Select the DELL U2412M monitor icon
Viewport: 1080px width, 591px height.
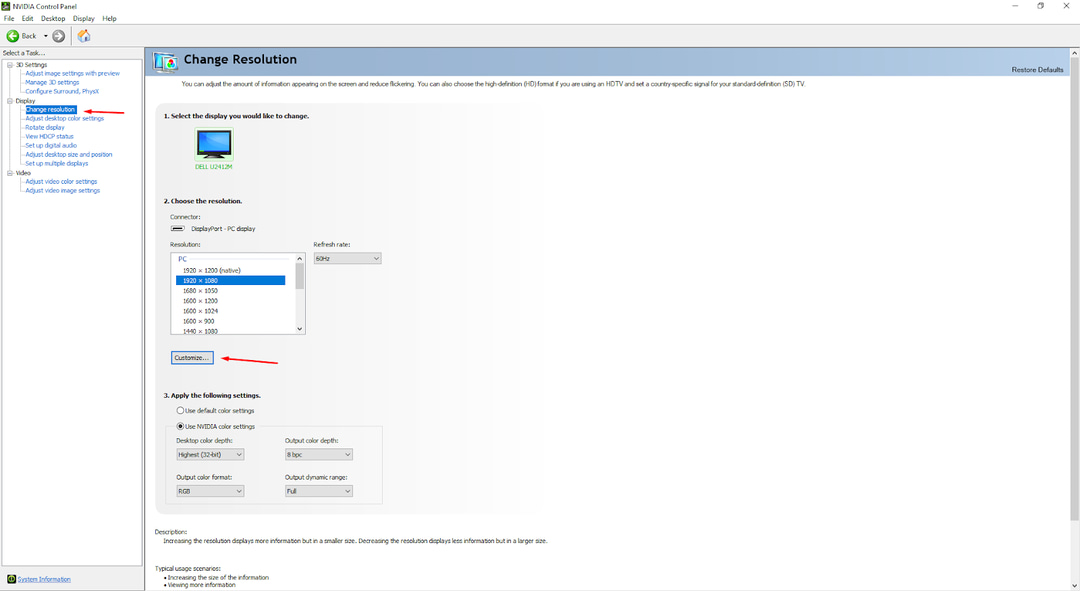[214, 143]
